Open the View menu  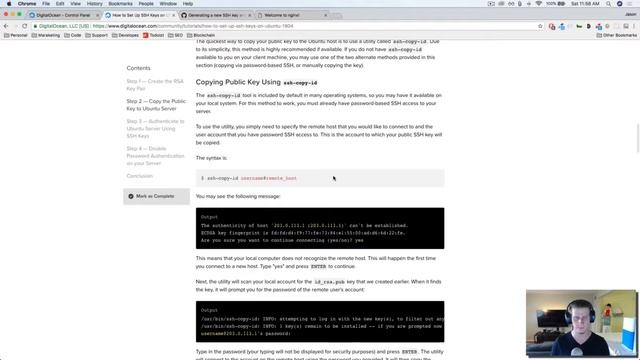click(x=76, y=4)
